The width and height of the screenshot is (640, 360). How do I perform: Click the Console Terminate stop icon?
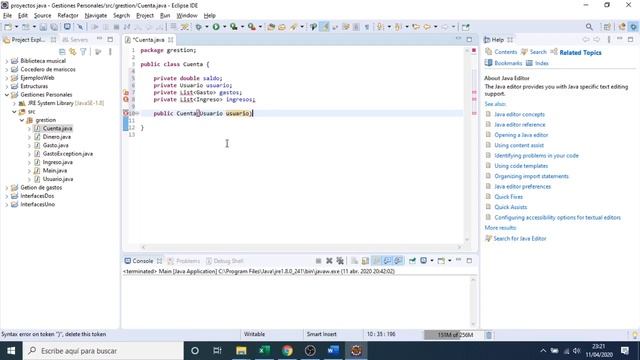point(318,261)
